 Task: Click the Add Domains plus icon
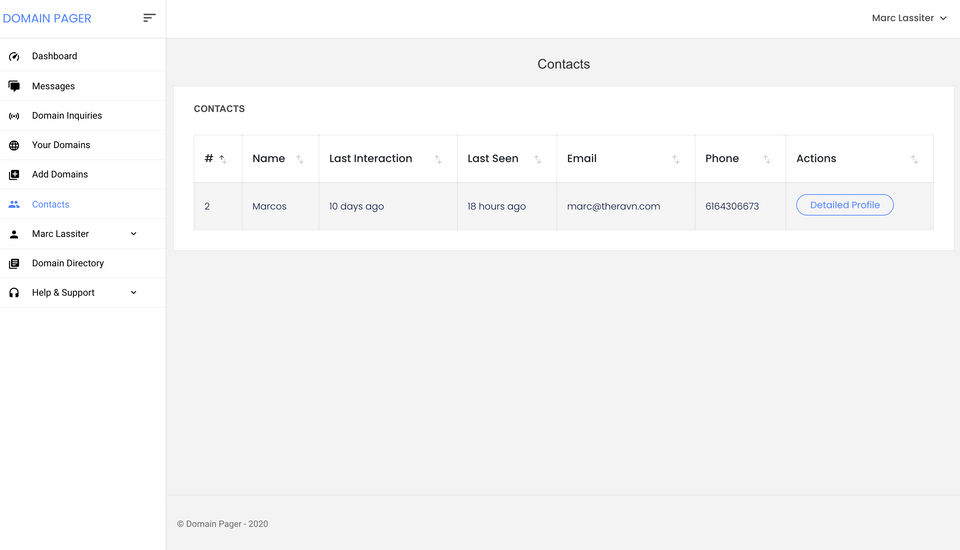click(14, 175)
